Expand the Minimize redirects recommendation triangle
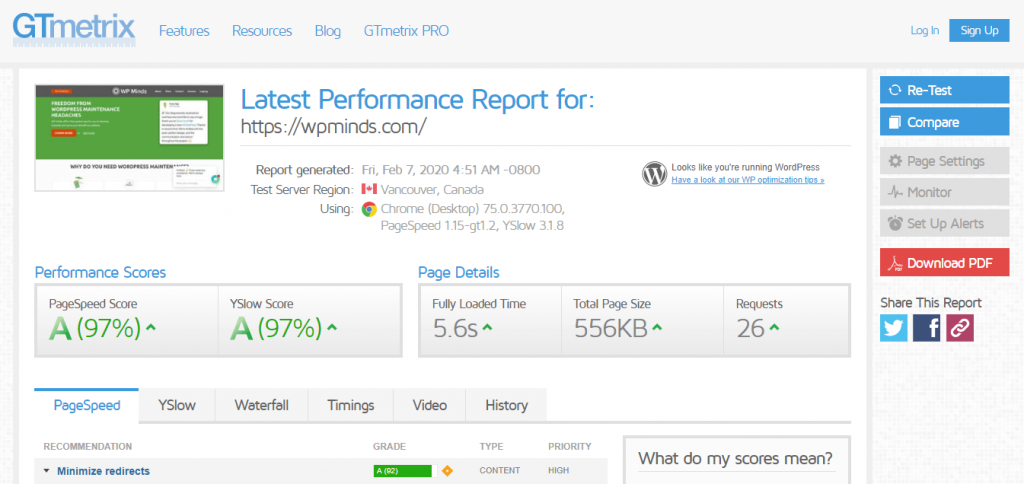 46,470
